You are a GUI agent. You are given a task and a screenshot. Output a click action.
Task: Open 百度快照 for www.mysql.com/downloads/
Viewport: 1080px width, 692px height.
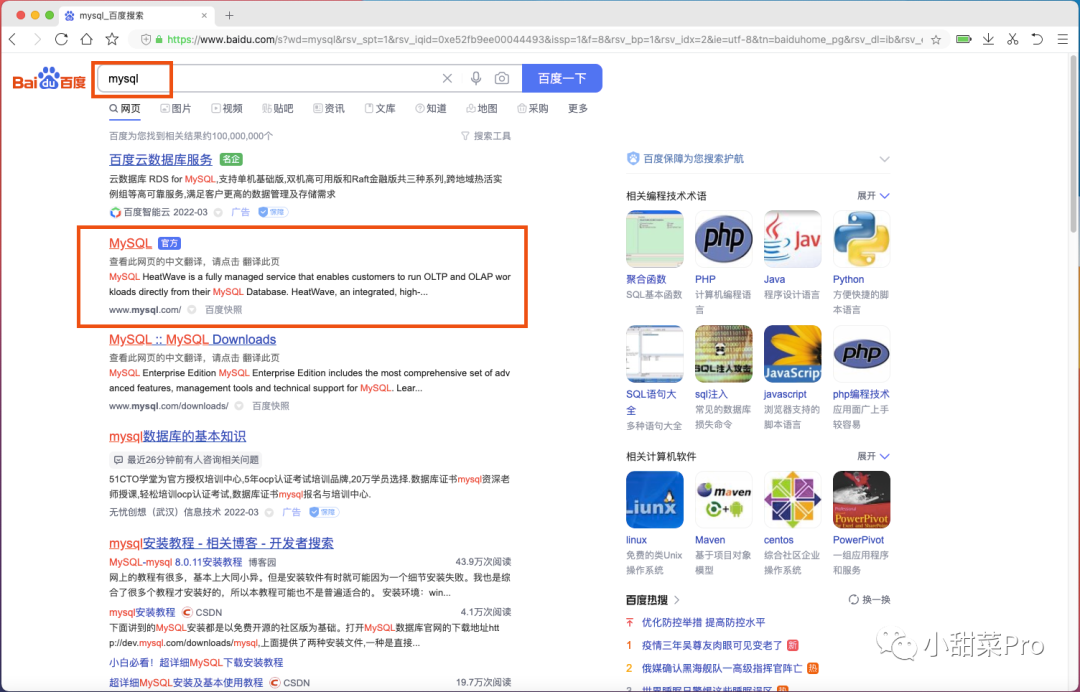271,406
